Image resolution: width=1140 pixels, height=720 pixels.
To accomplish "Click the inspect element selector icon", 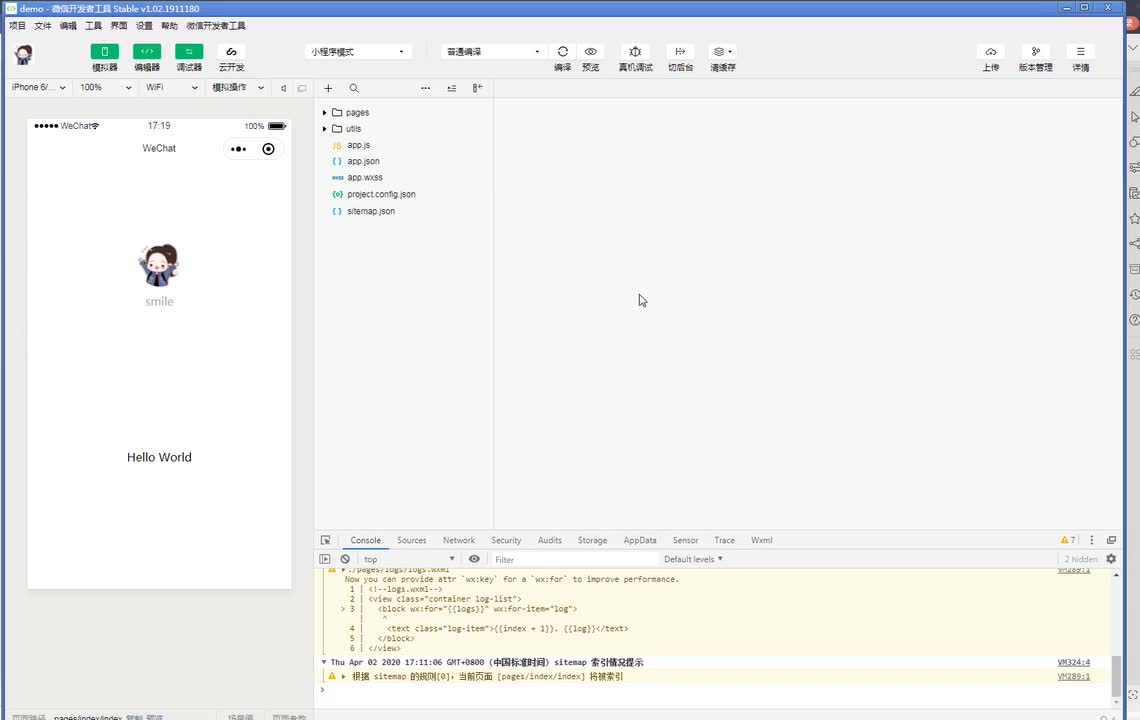I will (x=326, y=540).
